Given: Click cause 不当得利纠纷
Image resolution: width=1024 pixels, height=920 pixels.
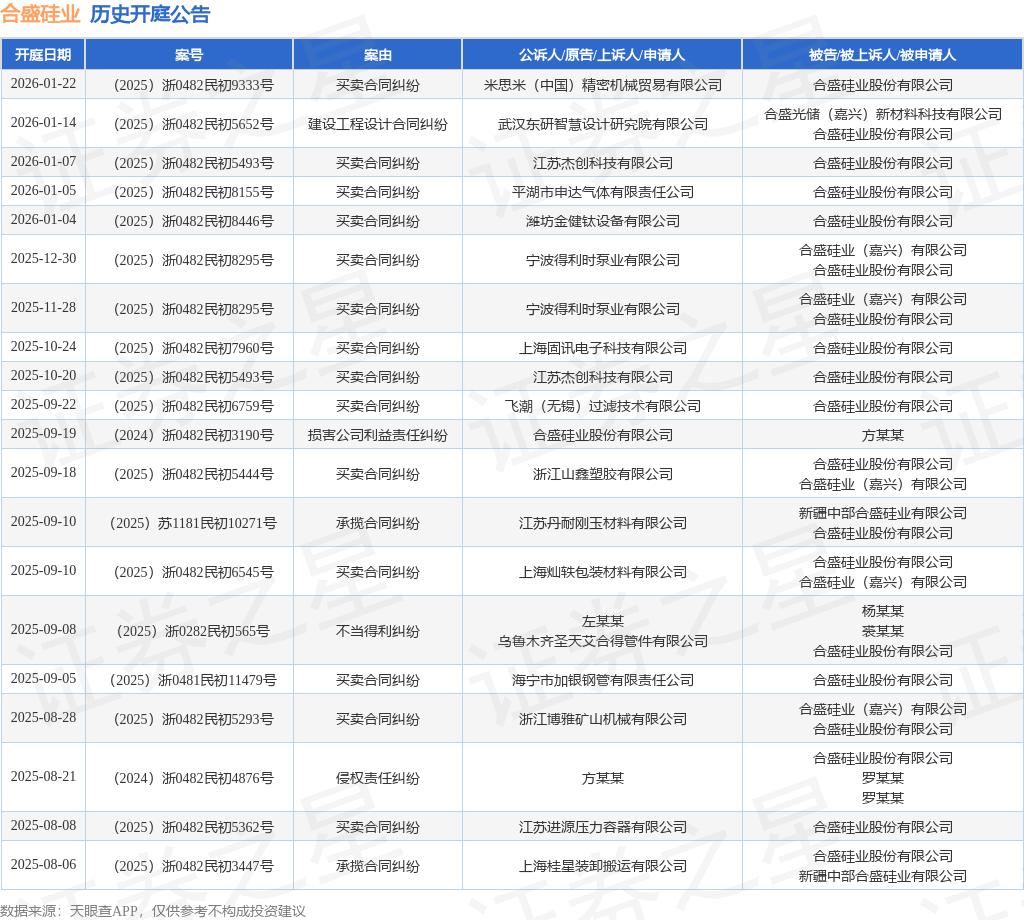Looking at the screenshot, I should pyautogui.click(x=377, y=631).
